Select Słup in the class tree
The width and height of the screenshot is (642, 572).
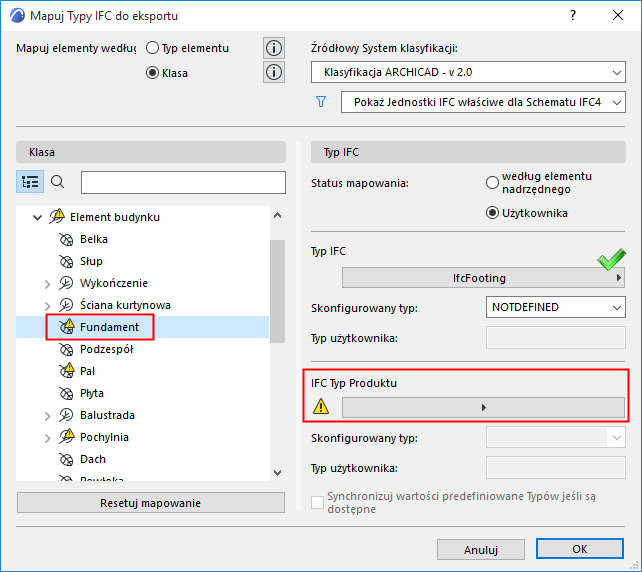[x=91, y=261]
